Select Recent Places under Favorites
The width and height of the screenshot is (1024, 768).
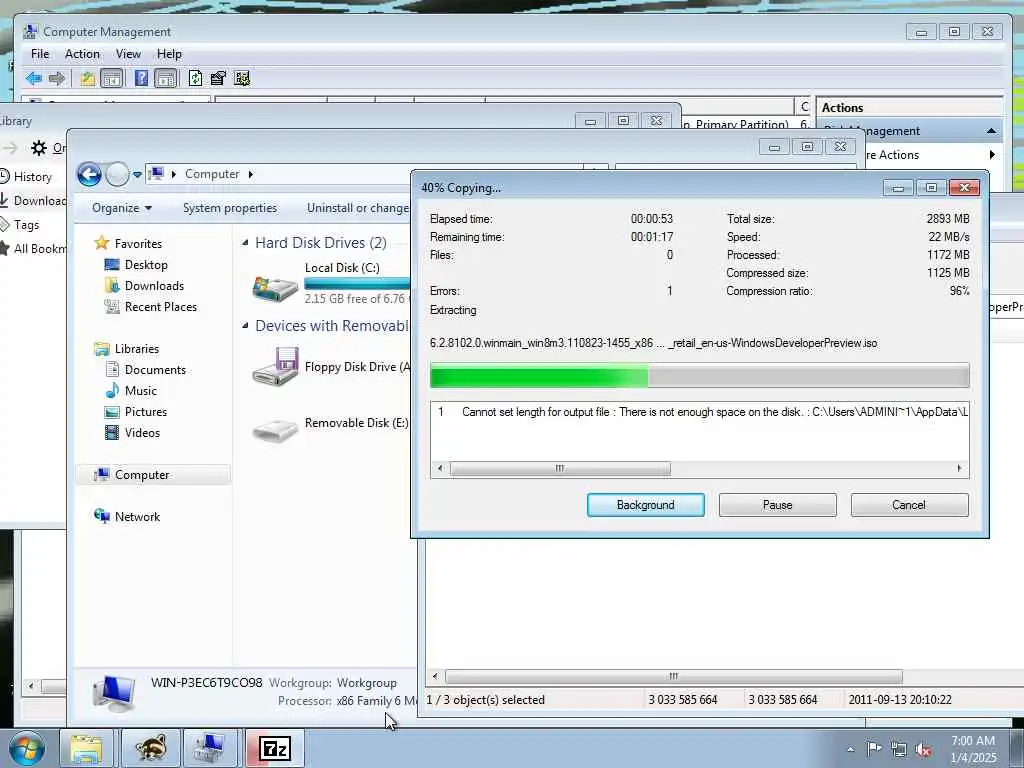point(161,306)
